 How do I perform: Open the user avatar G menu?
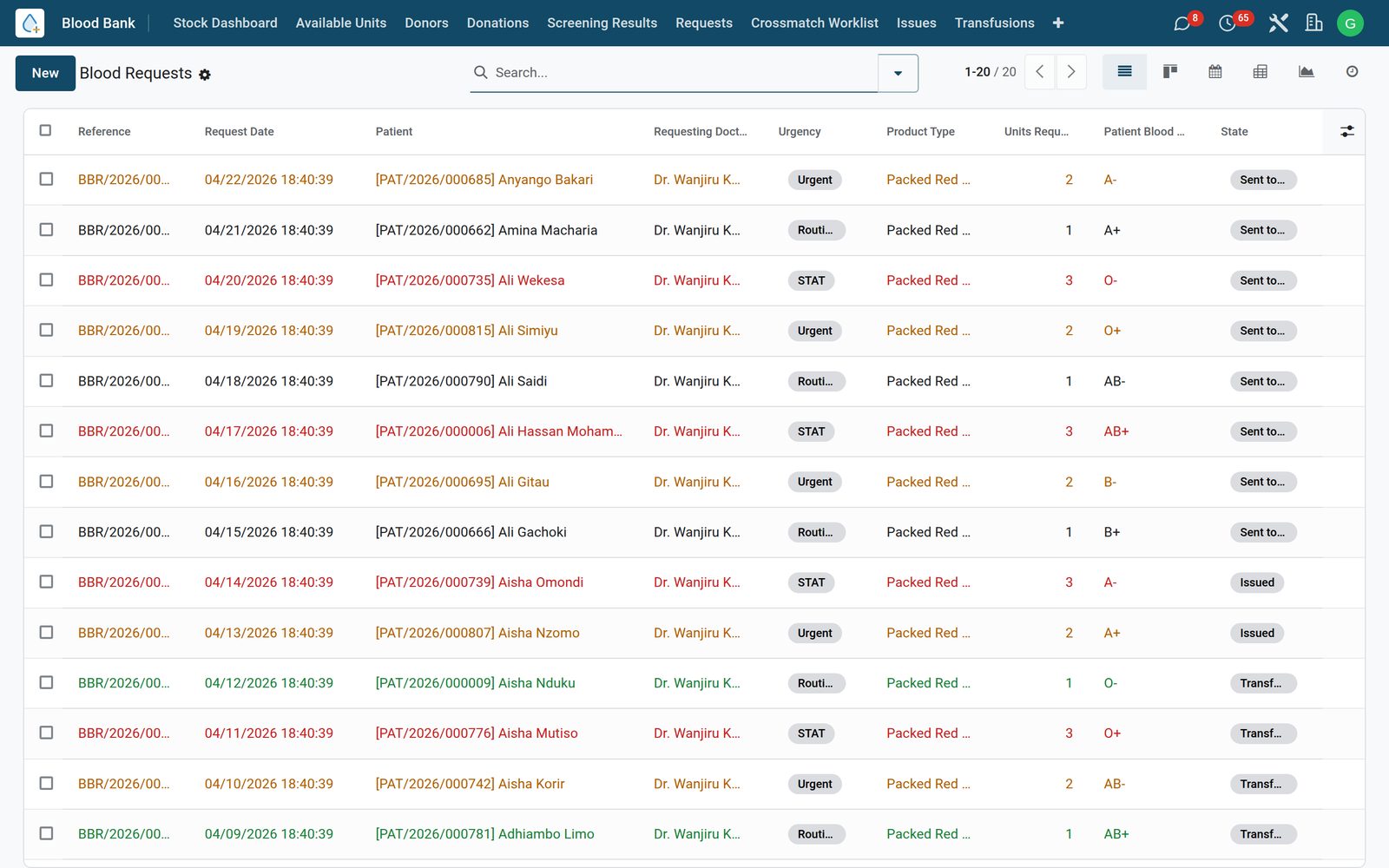point(1350,23)
